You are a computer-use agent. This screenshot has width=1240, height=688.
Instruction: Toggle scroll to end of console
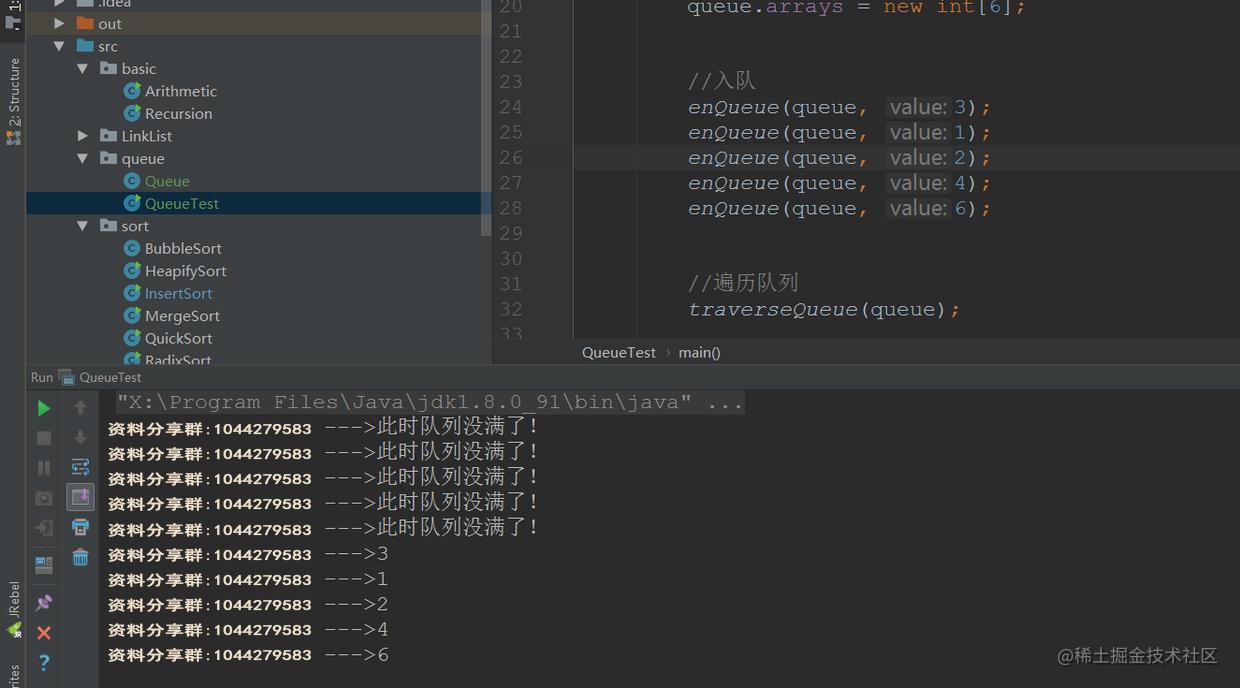[x=81, y=497]
